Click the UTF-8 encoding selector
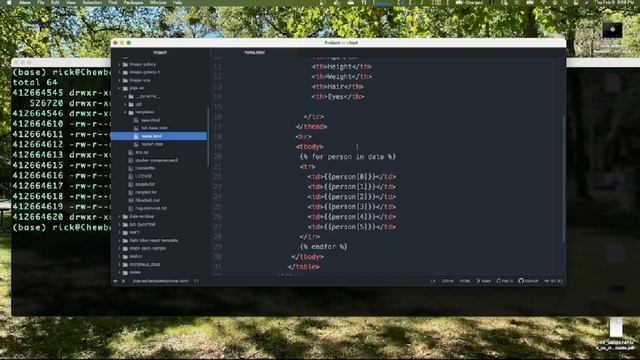The image size is (640, 360). [448, 281]
